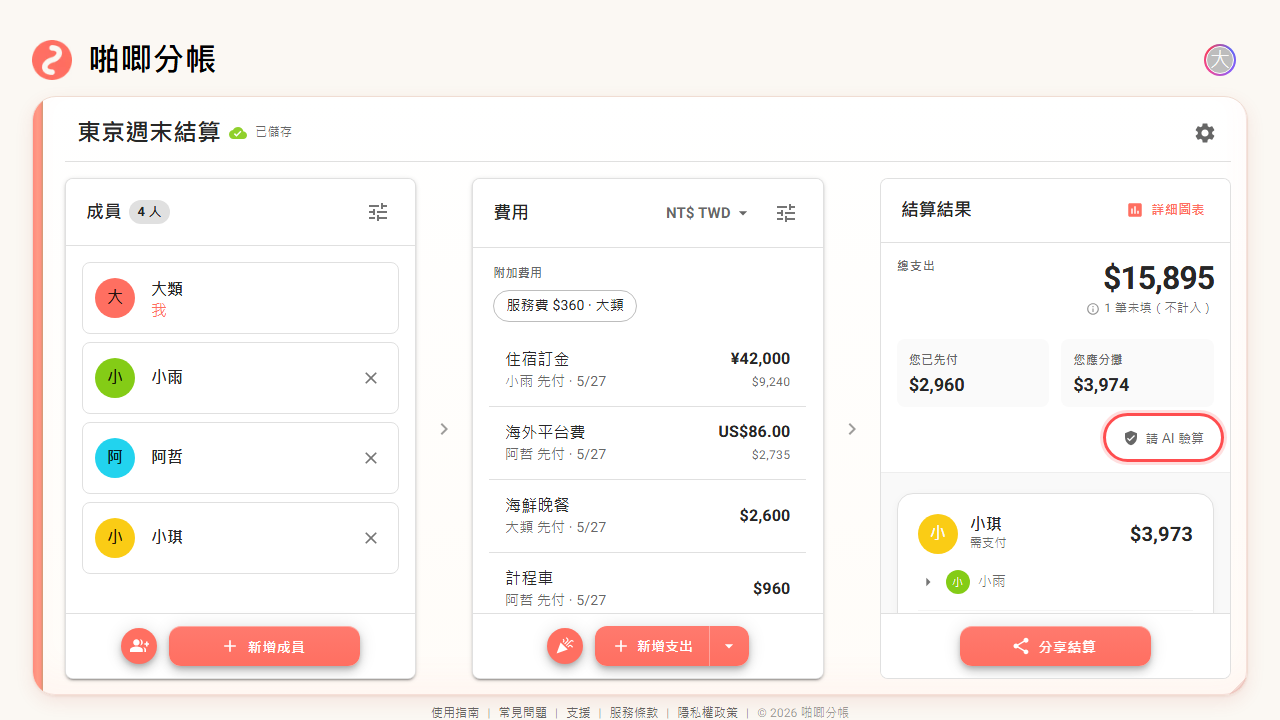This screenshot has width=1280, height=720.
Task: Open the 常見問題 footer link
Action: [x=523, y=713]
